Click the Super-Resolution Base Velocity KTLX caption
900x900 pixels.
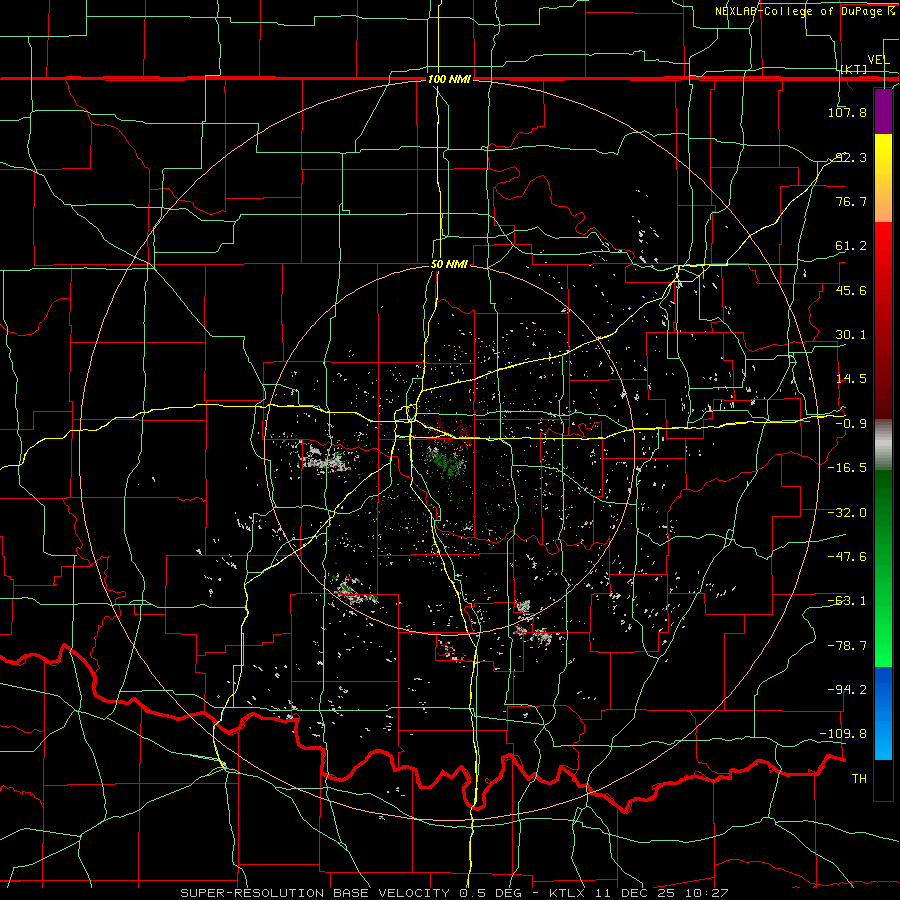tap(454, 893)
